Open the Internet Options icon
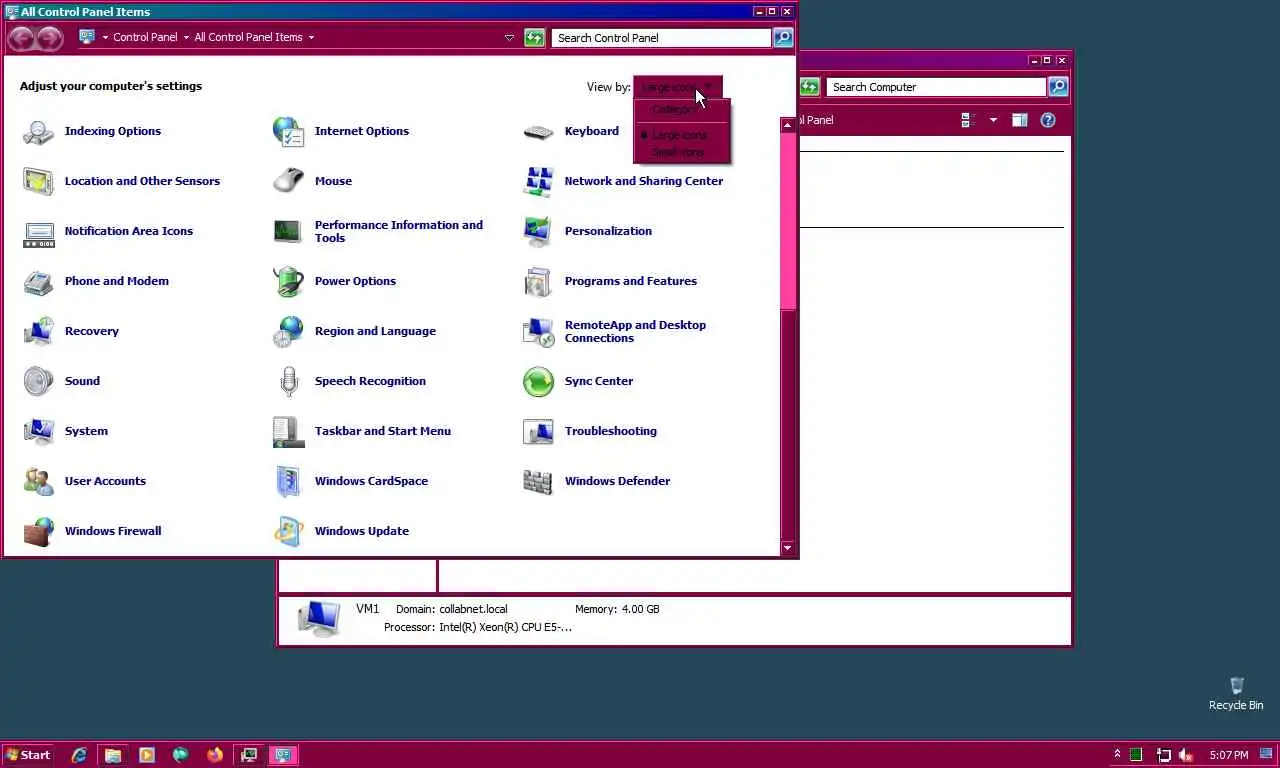Screen dimensions: 1280x768 (x=288, y=131)
